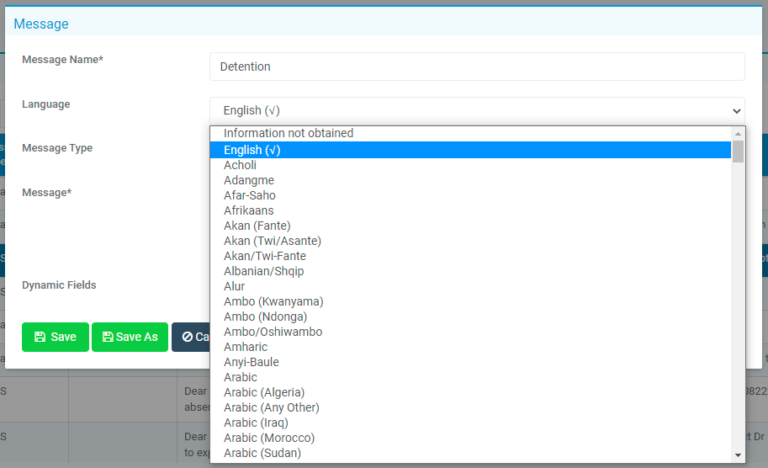Screen dimensions: 768x468
Task: Click the partially hidden Cancel button
Action: 191,337
